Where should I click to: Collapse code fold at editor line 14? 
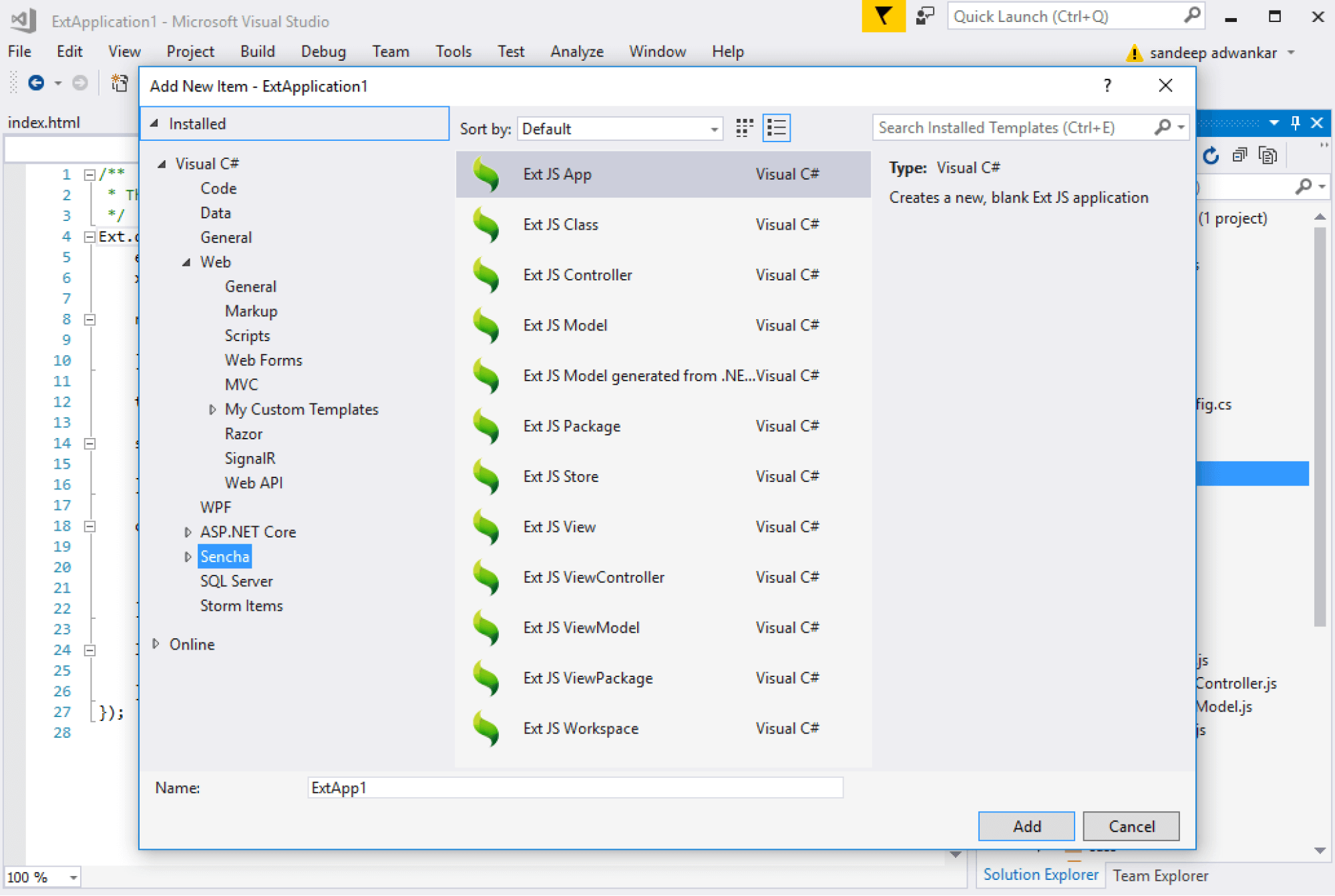[x=89, y=444]
